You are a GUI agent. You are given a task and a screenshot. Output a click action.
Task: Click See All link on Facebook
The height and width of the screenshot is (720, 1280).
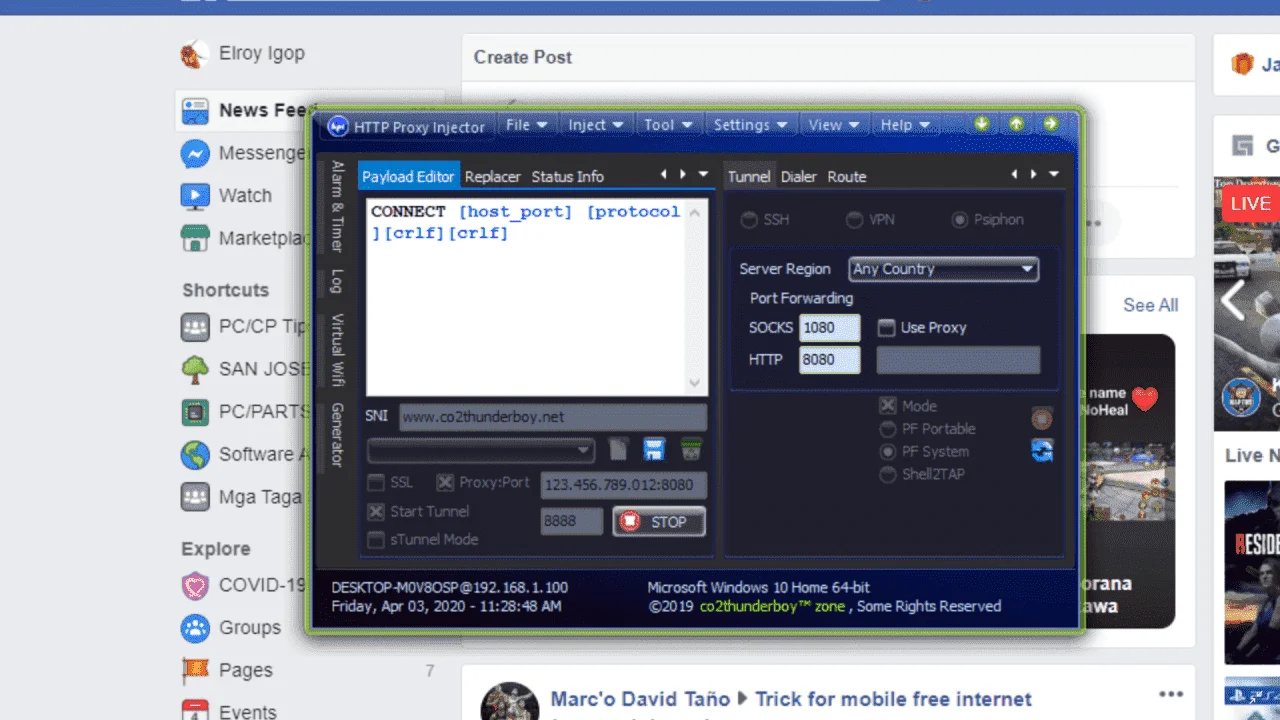(x=1150, y=305)
